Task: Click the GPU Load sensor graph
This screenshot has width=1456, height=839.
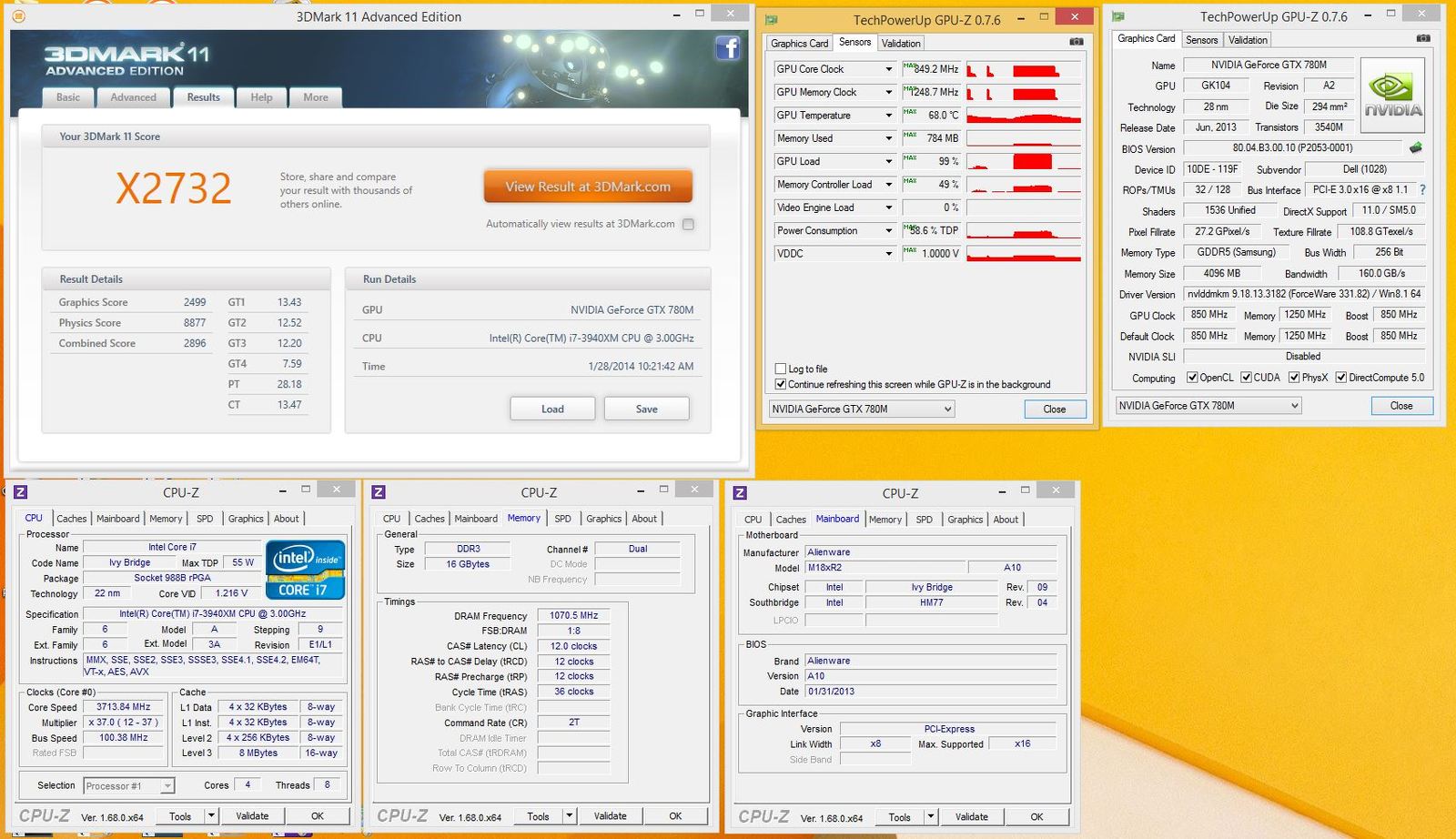Action: point(1024,161)
